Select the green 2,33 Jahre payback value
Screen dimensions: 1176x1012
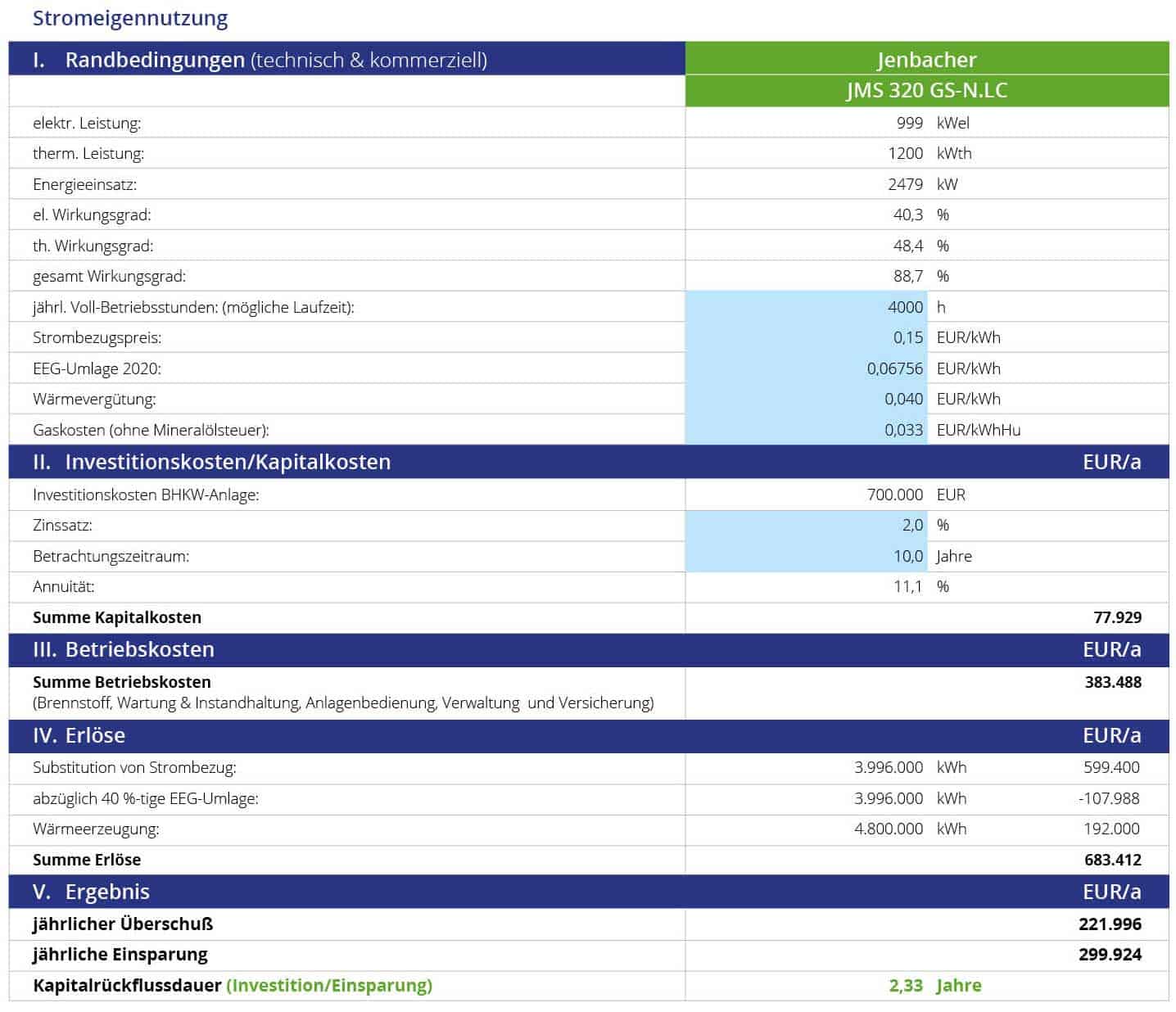click(x=935, y=986)
